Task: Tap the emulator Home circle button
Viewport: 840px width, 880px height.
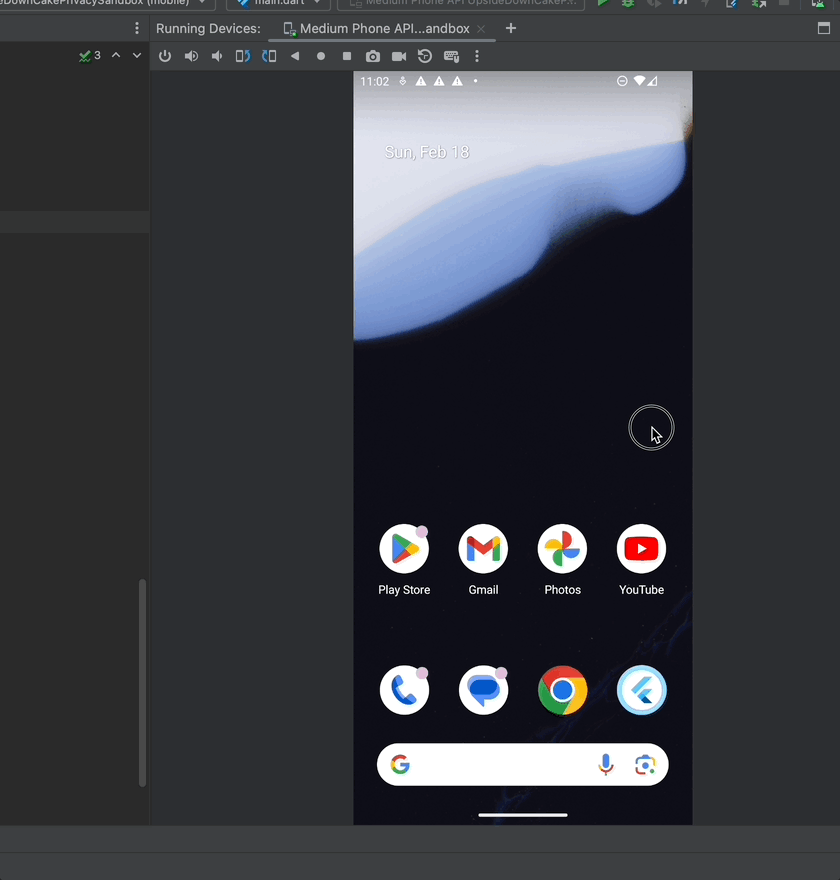Action: (x=321, y=56)
